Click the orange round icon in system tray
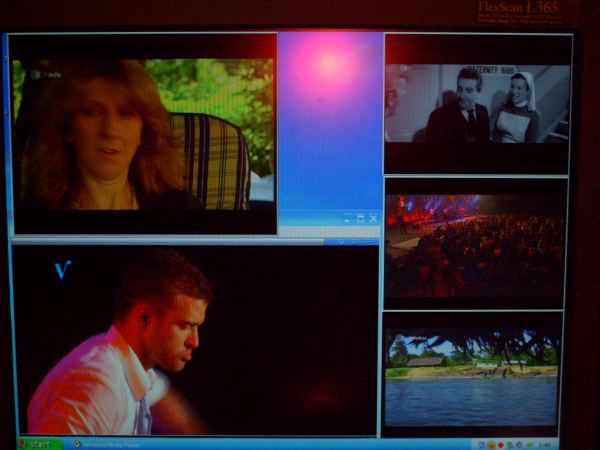Image resolution: width=600 pixels, height=450 pixels. [x=491, y=445]
